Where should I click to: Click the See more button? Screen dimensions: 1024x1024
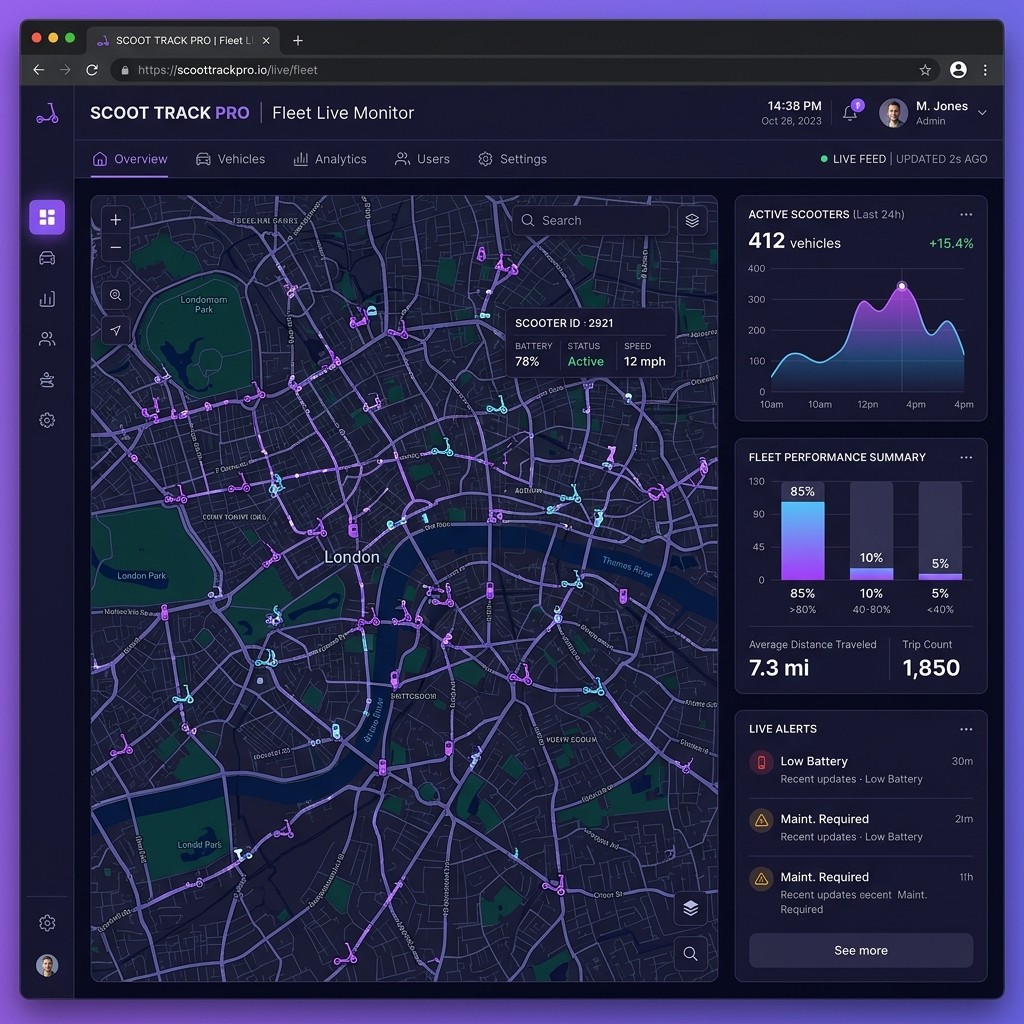tap(861, 950)
